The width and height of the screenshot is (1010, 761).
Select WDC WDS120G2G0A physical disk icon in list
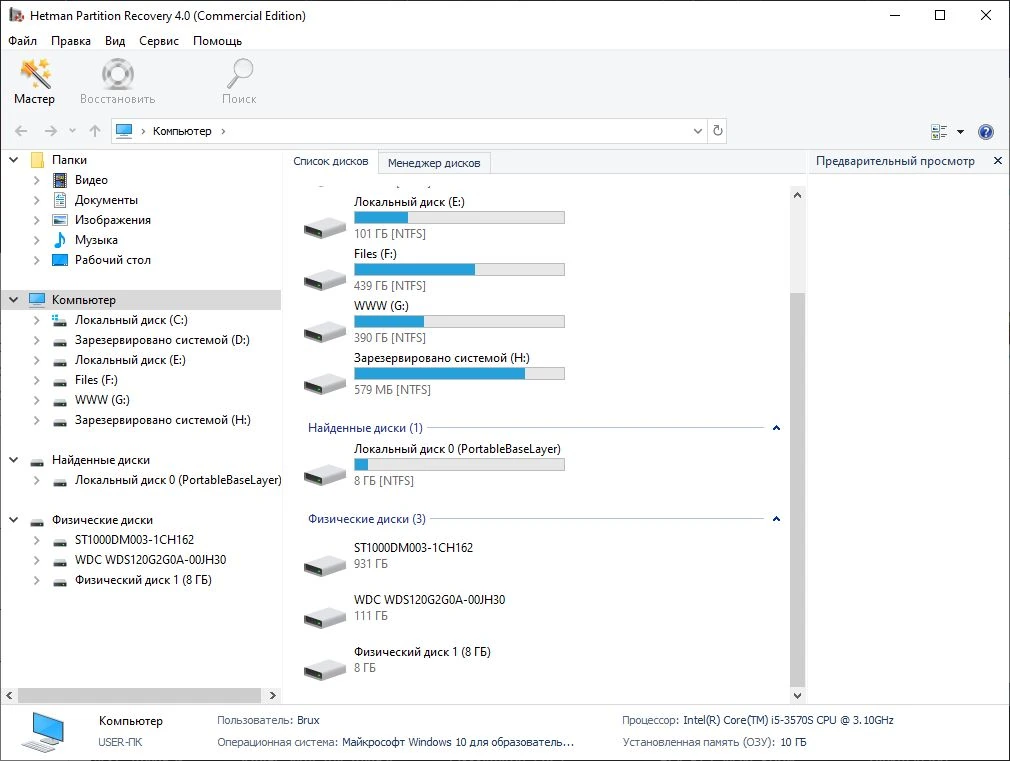325,617
